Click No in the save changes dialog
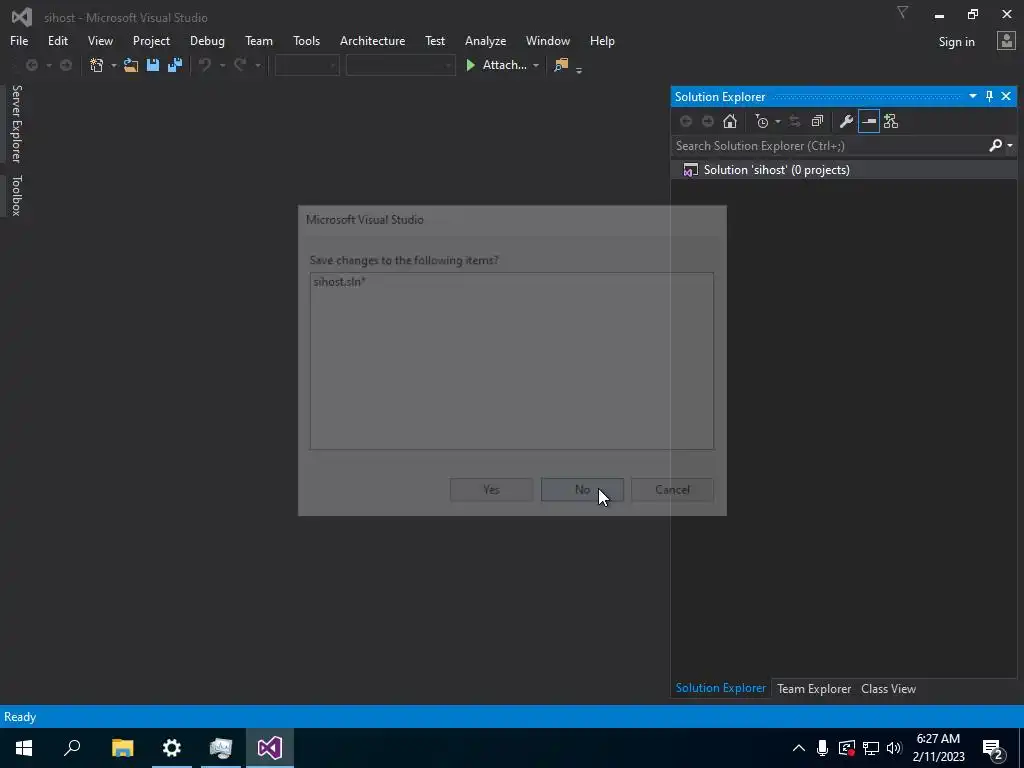This screenshot has height=768, width=1024. point(583,490)
